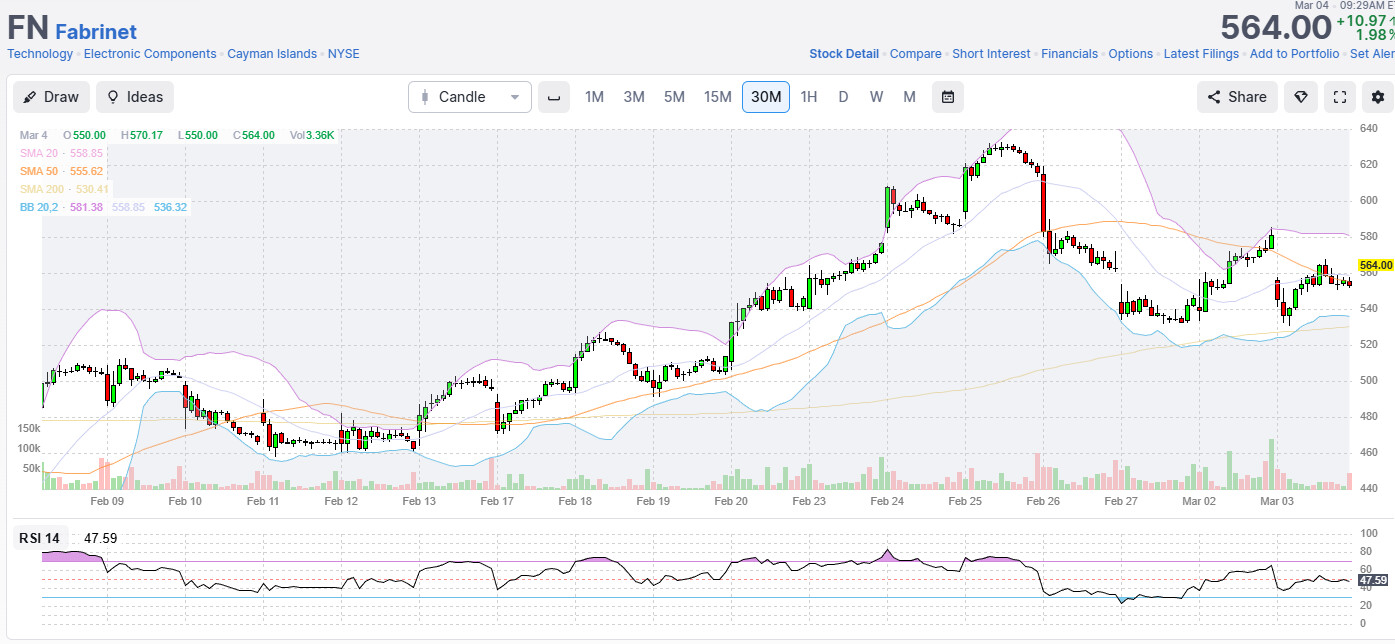Open the Draw tools button
Screen dimensions: 1395x644
tap(51, 97)
